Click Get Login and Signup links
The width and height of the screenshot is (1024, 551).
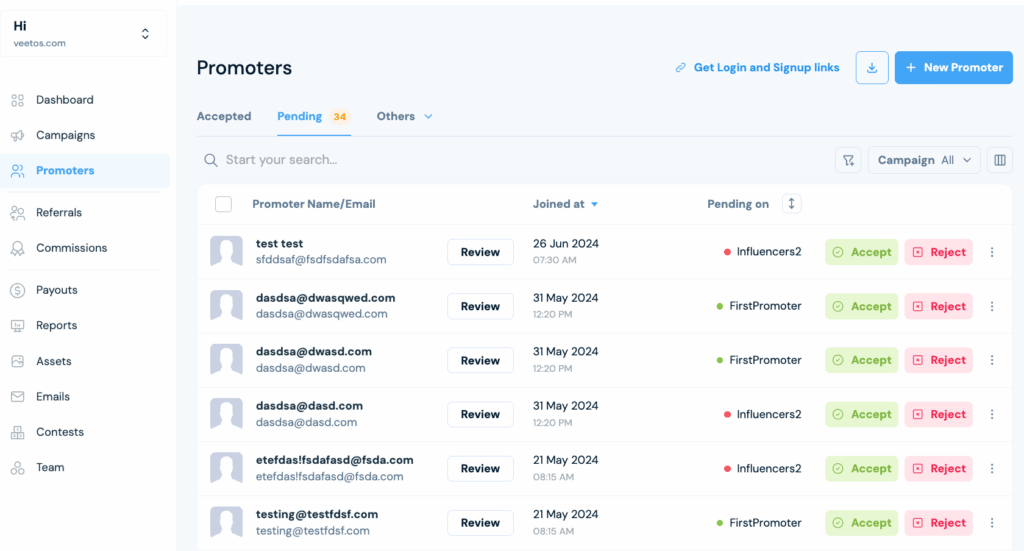[x=757, y=67]
